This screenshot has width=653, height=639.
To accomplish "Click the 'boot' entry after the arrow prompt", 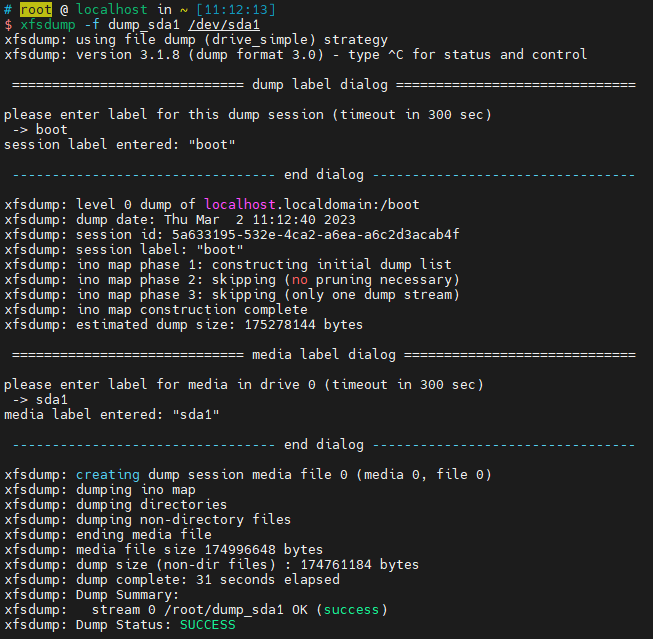I will point(52,129).
